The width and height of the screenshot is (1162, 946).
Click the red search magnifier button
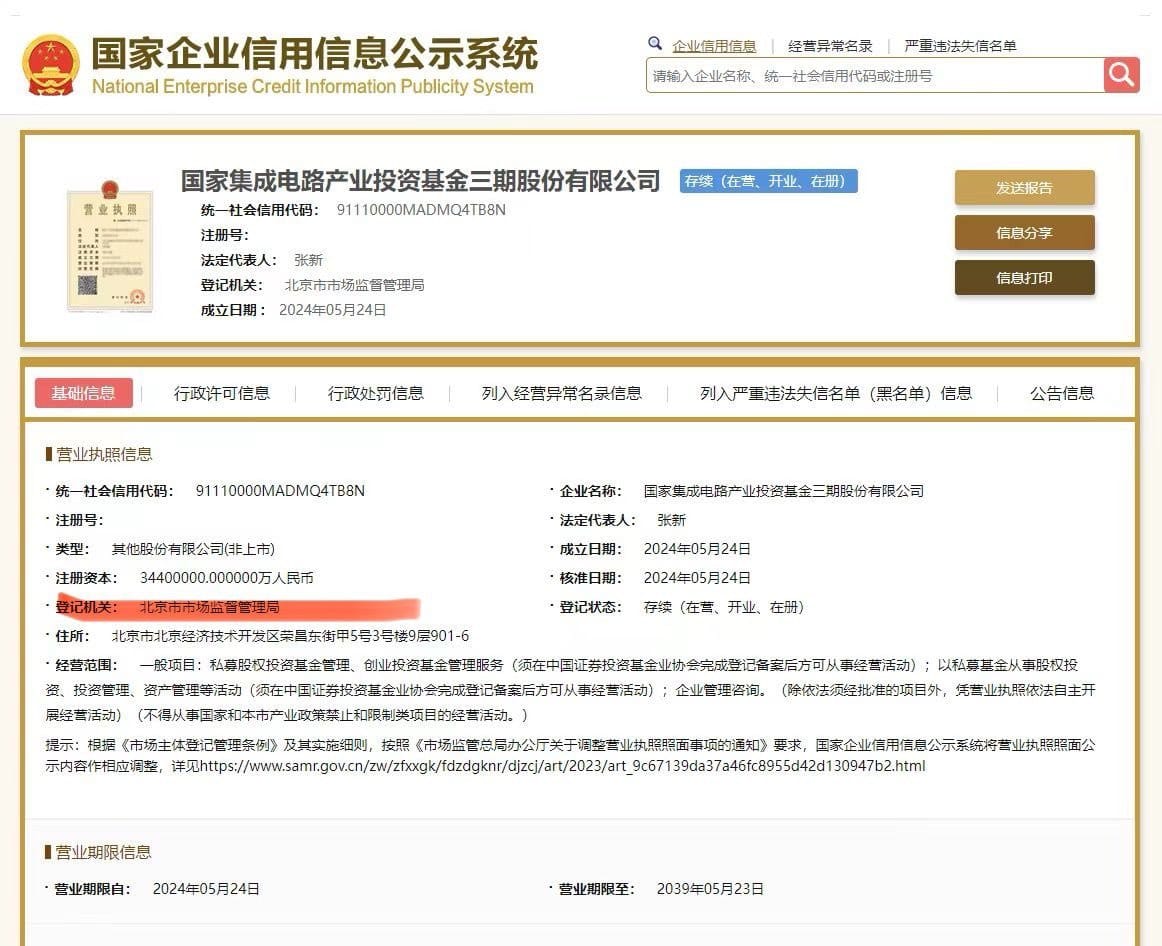coord(1120,74)
